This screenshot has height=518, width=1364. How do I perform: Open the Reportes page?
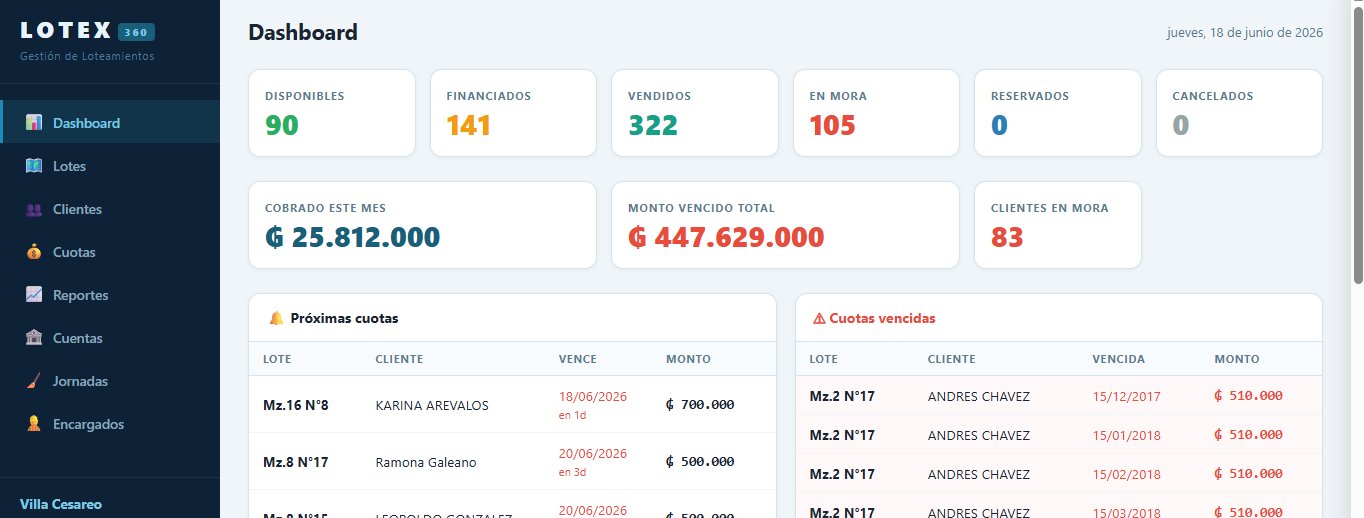(110, 295)
